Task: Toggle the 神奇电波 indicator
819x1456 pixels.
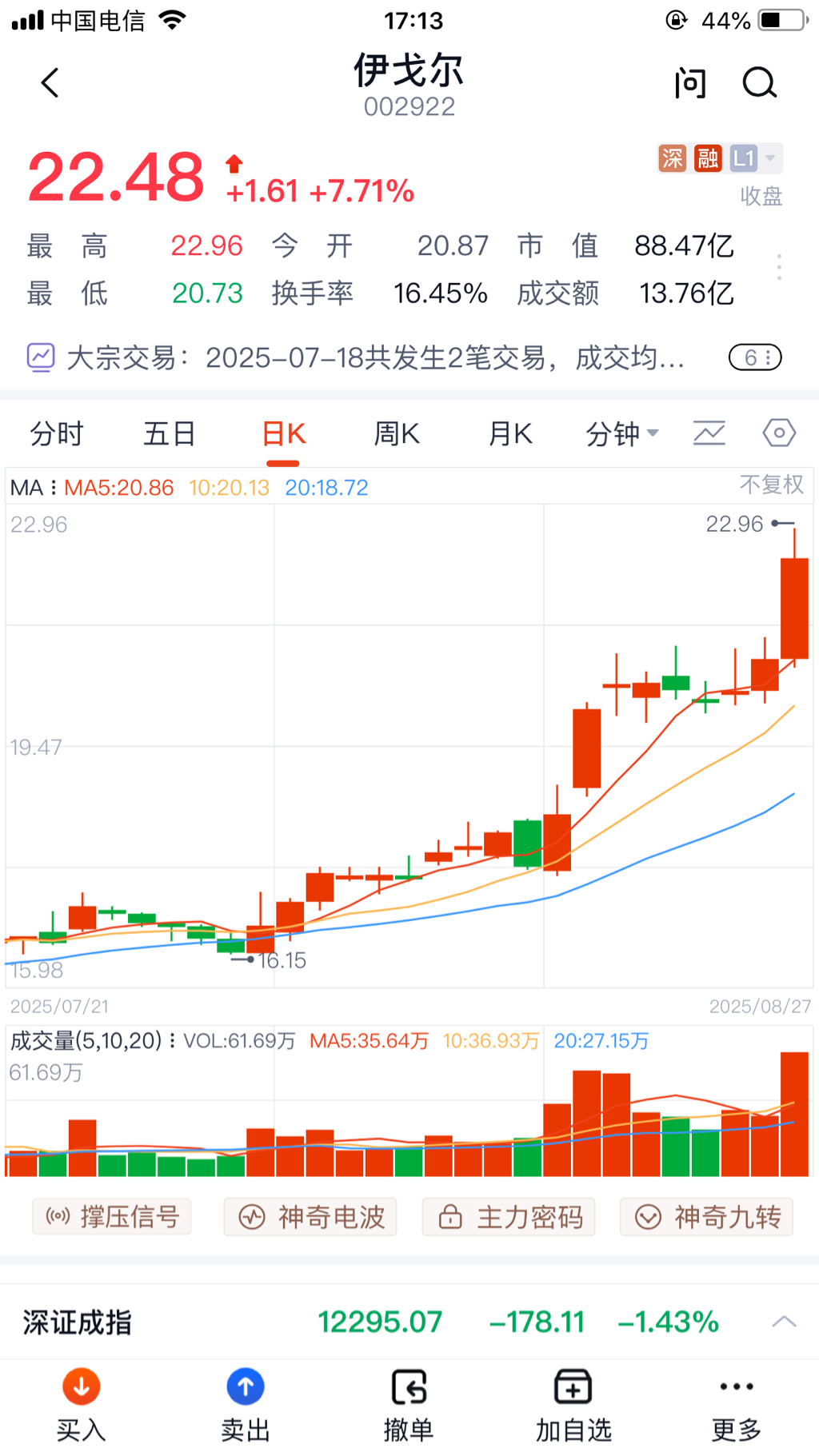Action: 311,1217
